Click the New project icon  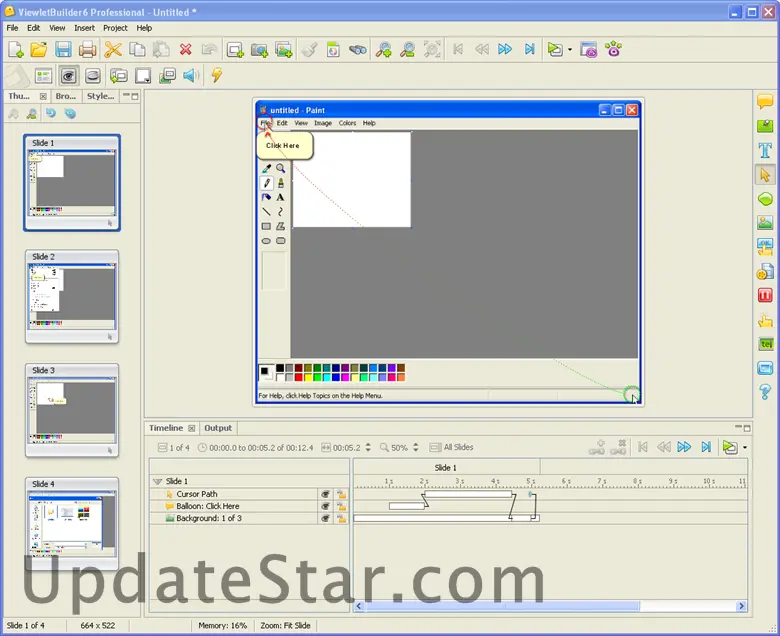15,49
